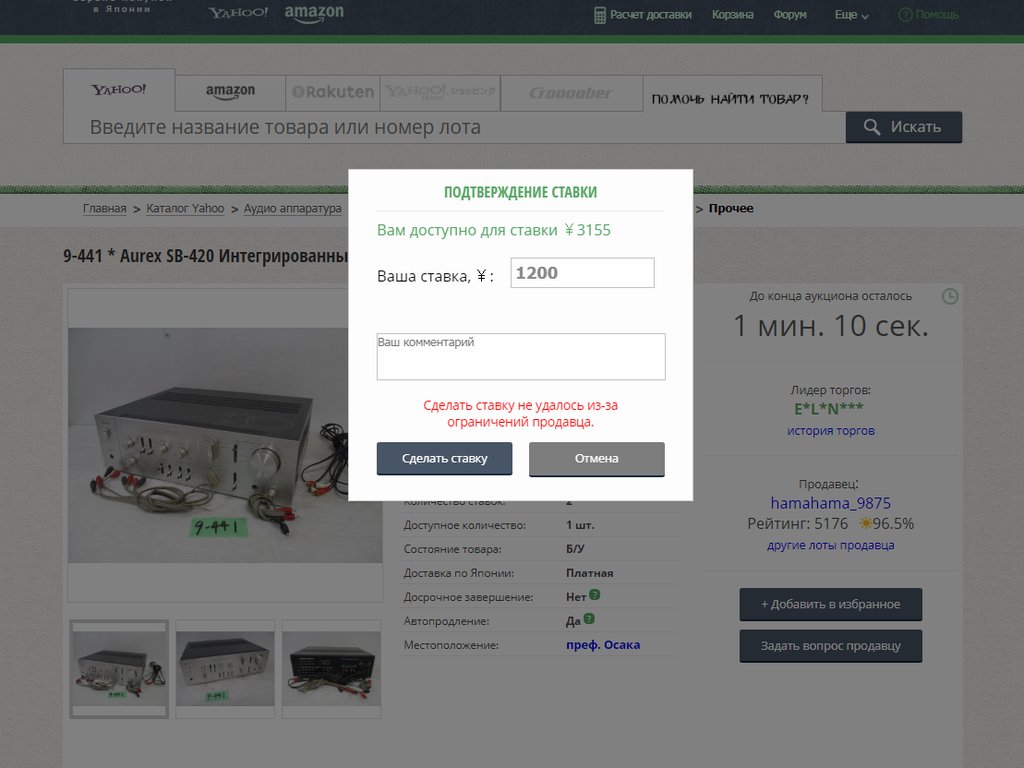This screenshot has width=1024, height=768.
Task: Click help icon next to Досрочное завершение
Action: tap(594, 595)
